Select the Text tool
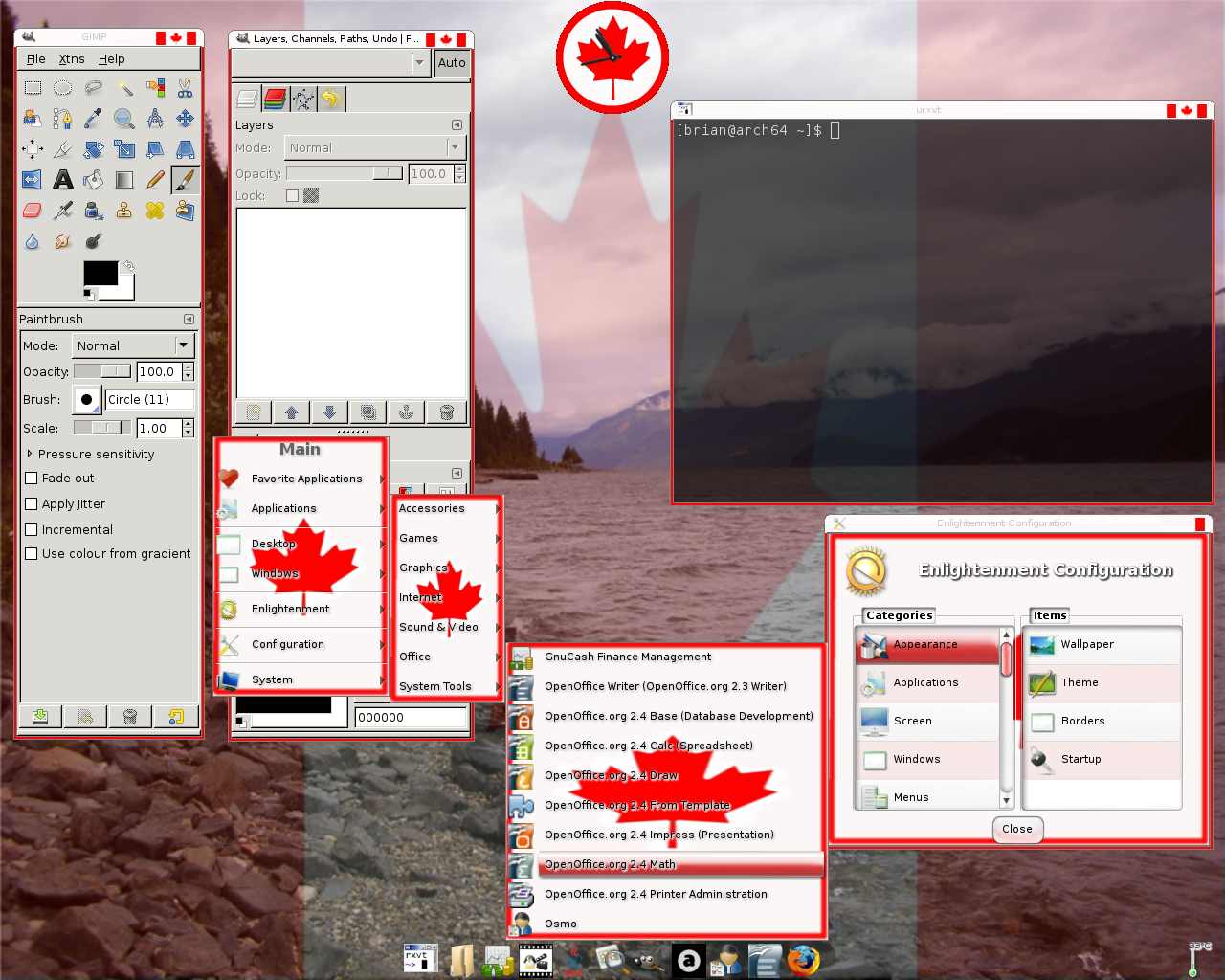 click(63, 180)
